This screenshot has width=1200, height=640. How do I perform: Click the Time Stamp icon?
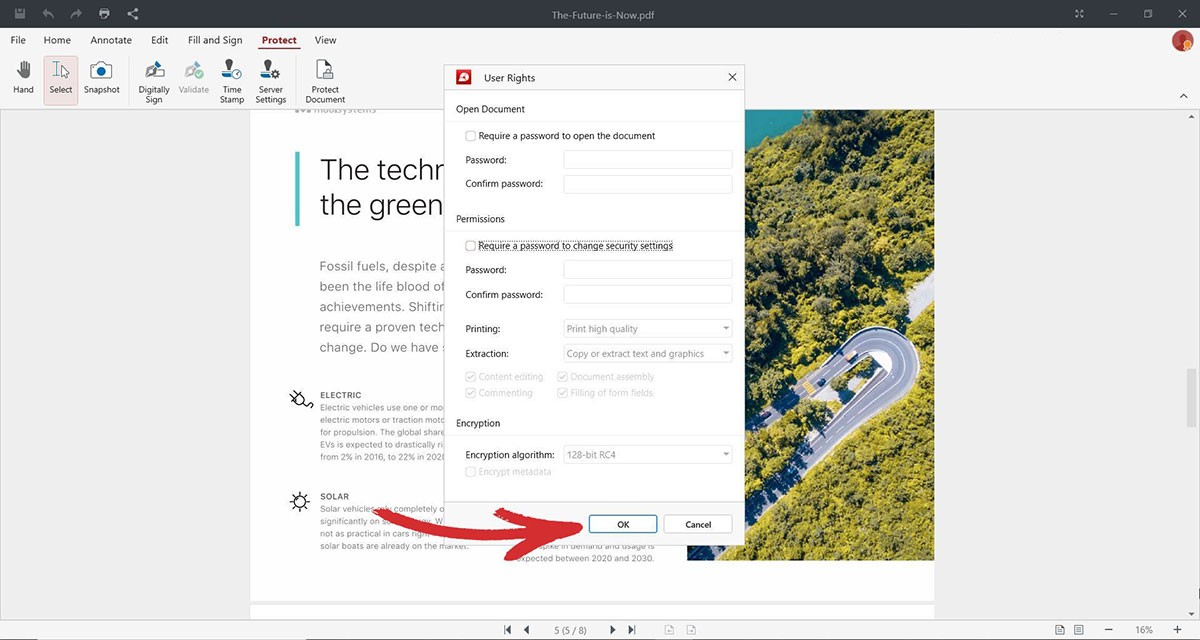pos(232,80)
